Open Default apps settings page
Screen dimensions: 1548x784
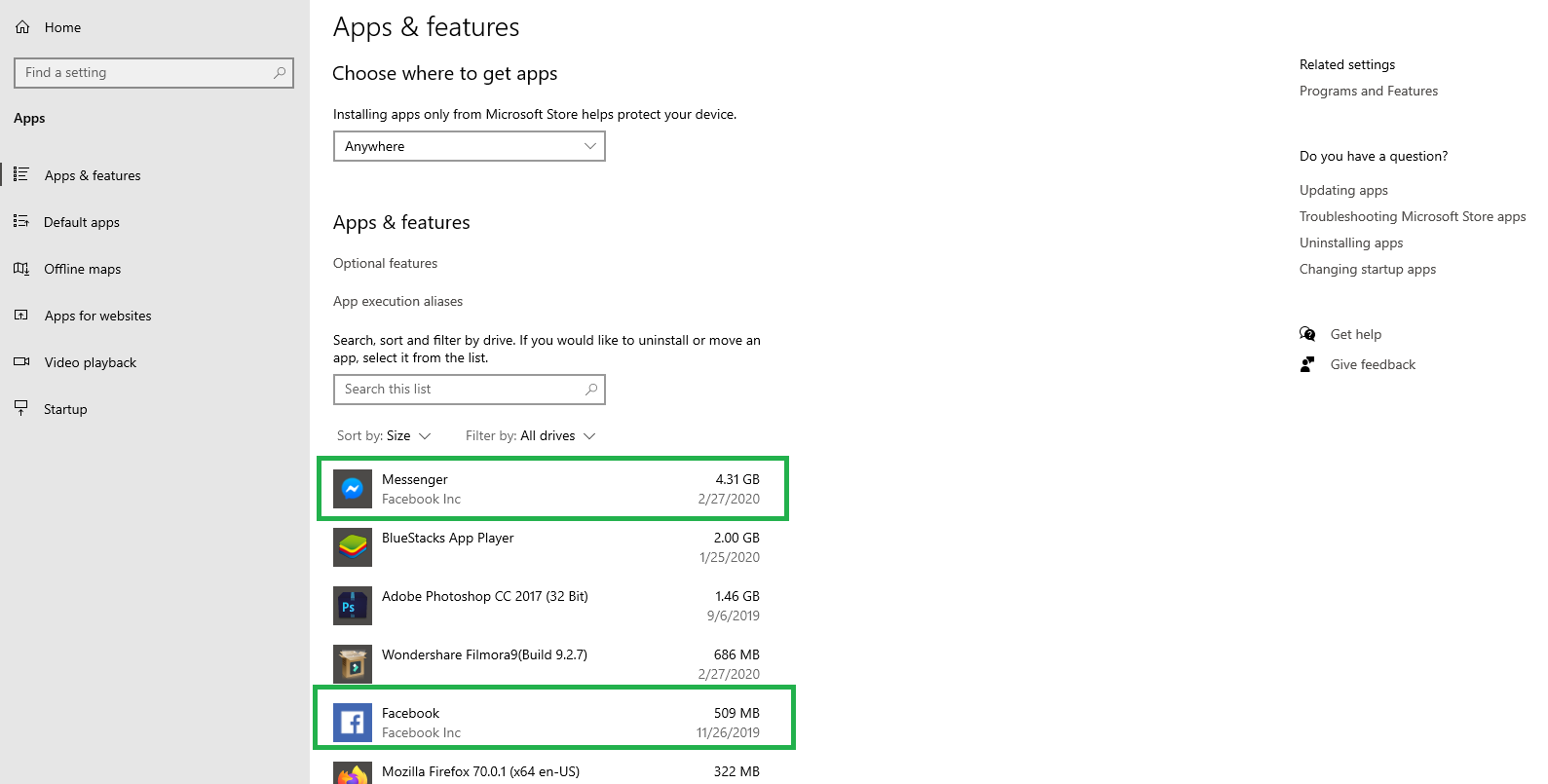82,222
